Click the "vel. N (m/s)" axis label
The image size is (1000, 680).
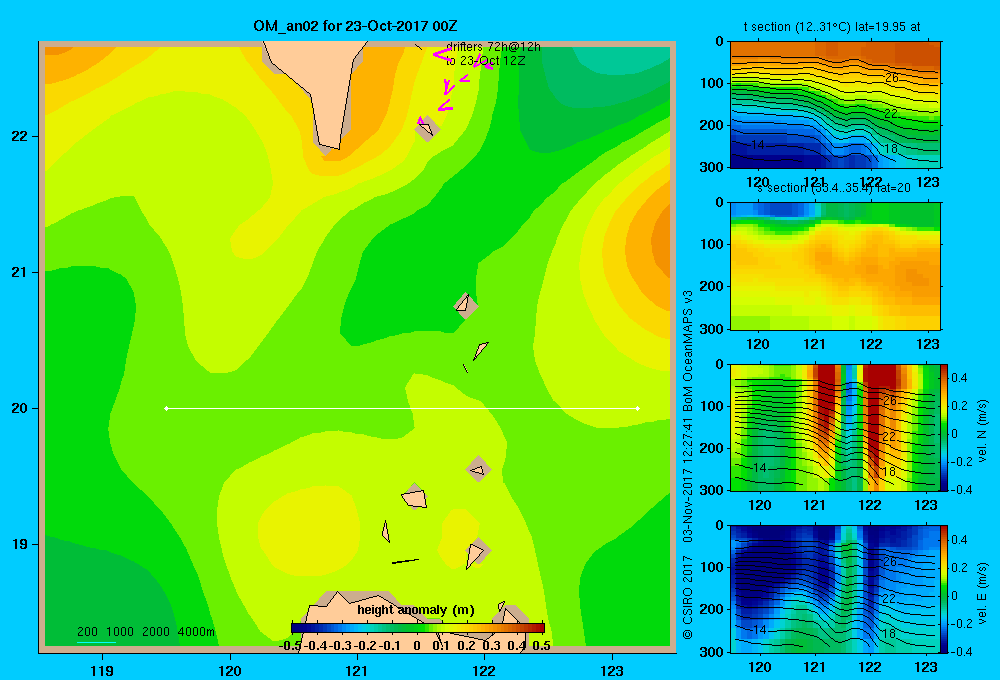tap(982, 431)
